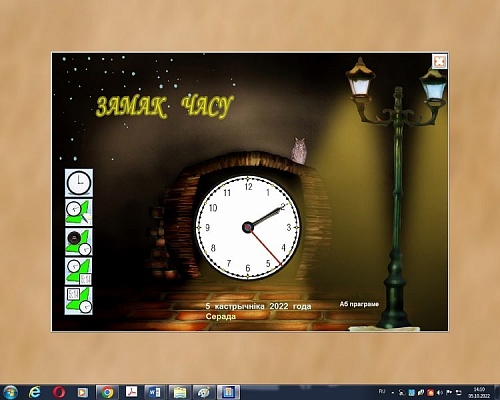The image size is (500, 400).
Task: Open the file explorer taskbar icon
Action: tap(180, 392)
